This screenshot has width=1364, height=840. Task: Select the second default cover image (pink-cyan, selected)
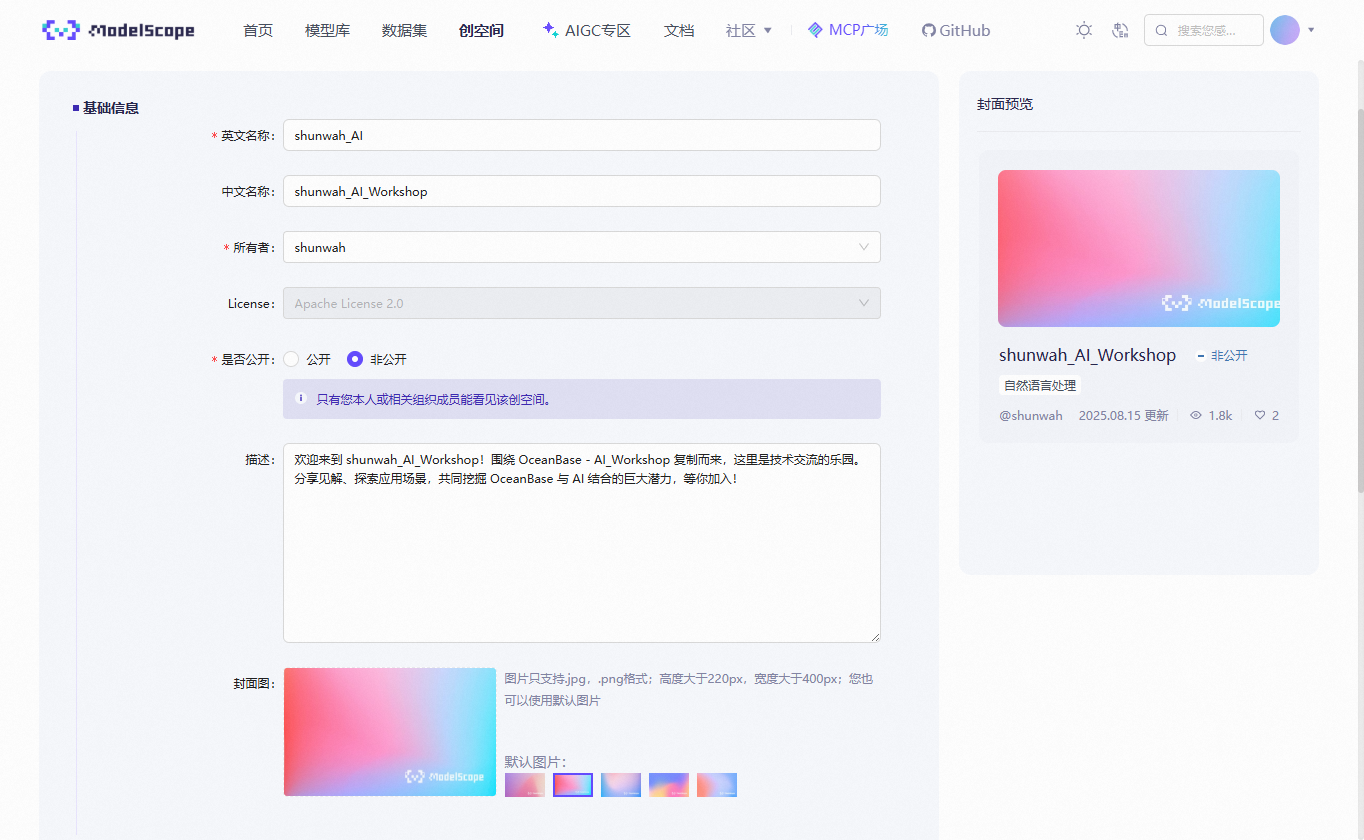pos(573,785)
